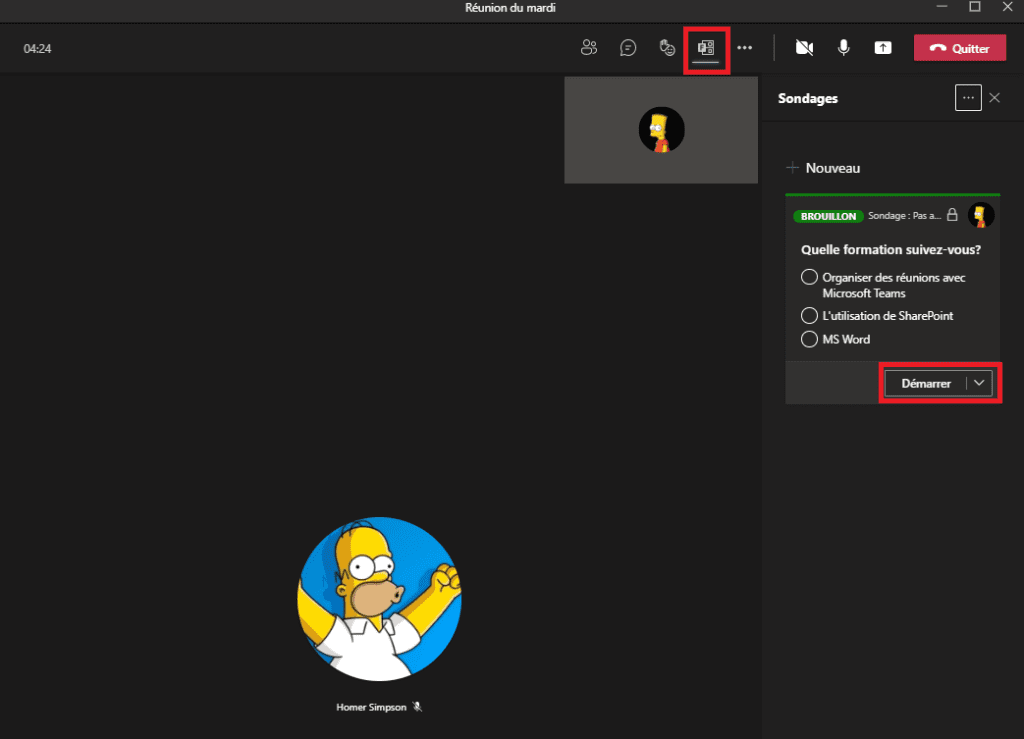Image resolution: width=1024 pixels, height=739 pixels.
Task: Select the 'MS Word' option
Action: point(835,339)
